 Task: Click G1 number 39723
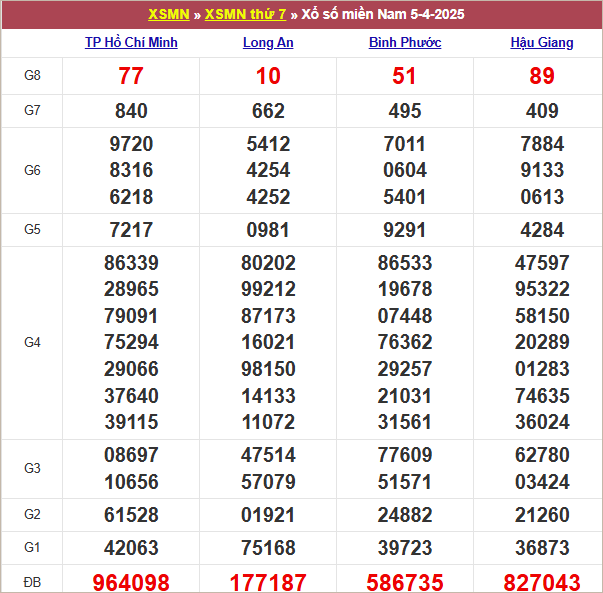[x=405, y=549]
